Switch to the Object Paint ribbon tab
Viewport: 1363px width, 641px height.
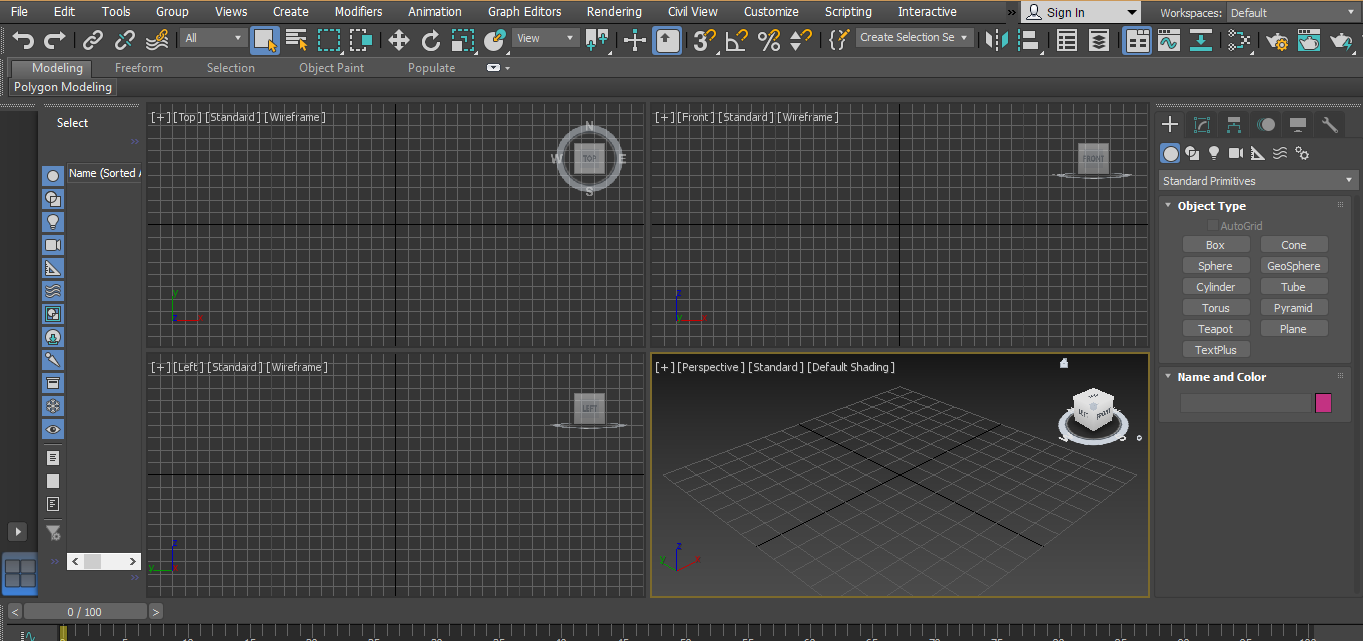332,68
